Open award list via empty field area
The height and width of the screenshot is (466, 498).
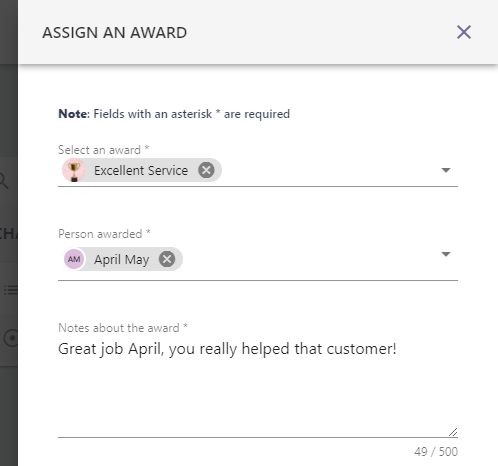point(330,170)
